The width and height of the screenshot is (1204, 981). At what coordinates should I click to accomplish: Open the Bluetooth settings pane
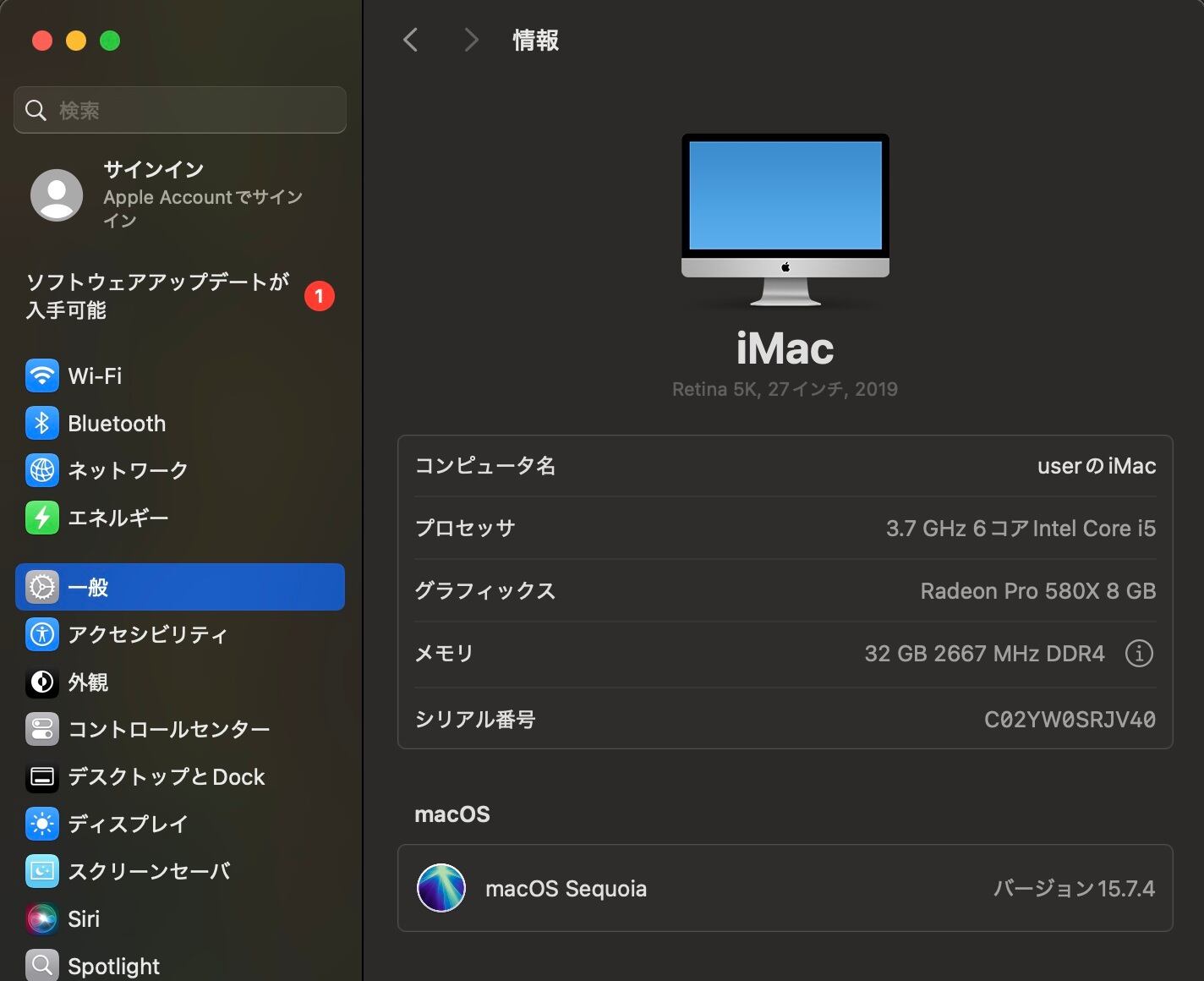pyautogui.click(x=180, y=424)
